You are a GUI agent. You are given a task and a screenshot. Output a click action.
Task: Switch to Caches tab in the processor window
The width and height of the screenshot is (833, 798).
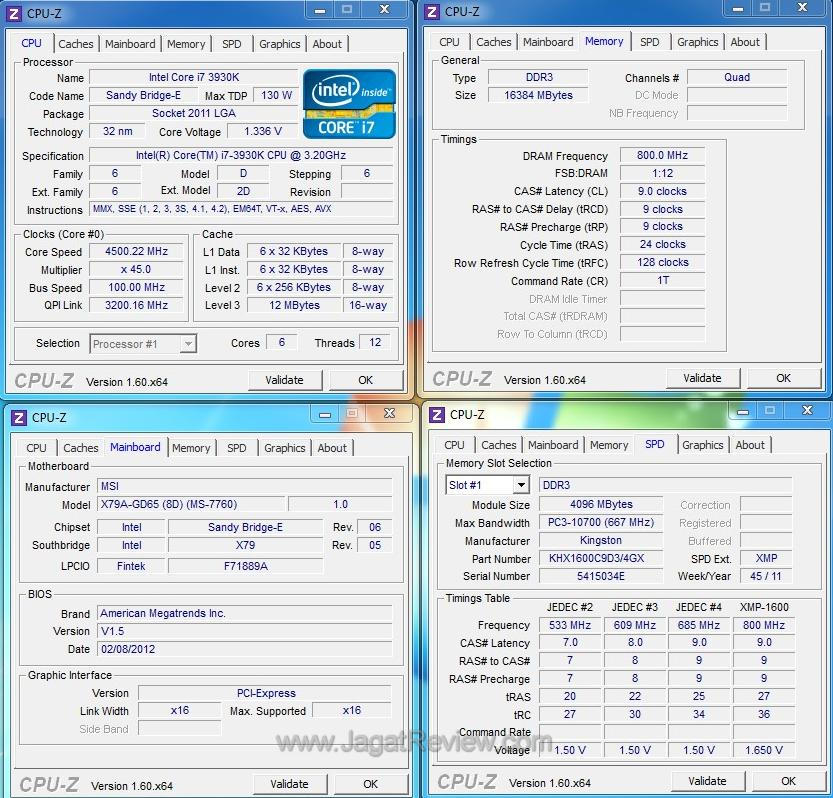pos(76,44)
